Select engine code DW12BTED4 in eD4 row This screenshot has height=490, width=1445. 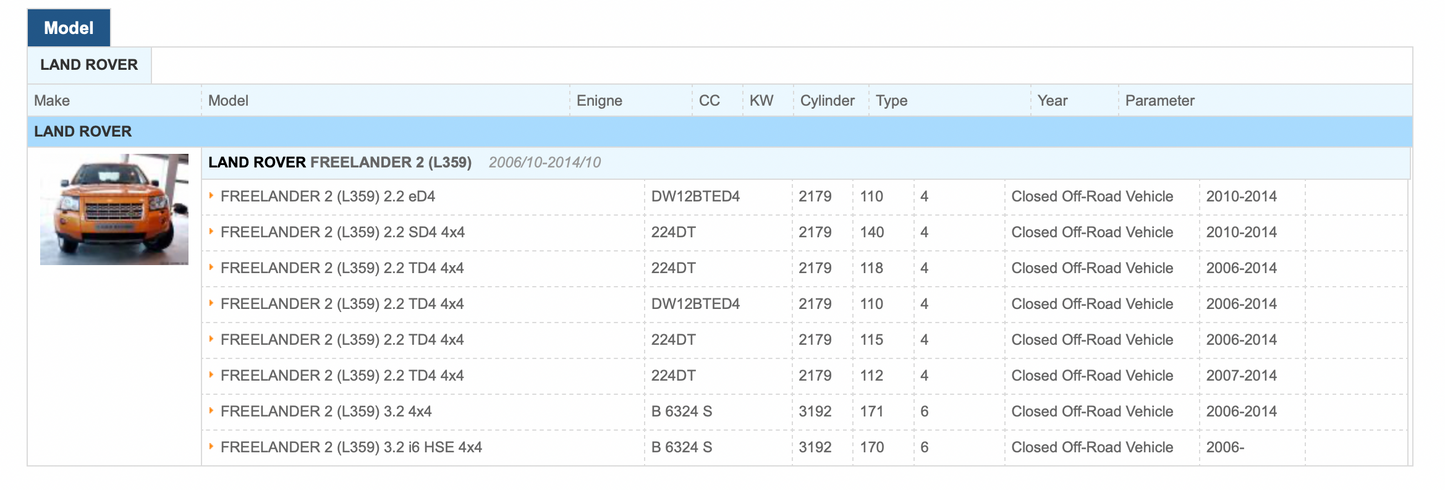point(696,196)
